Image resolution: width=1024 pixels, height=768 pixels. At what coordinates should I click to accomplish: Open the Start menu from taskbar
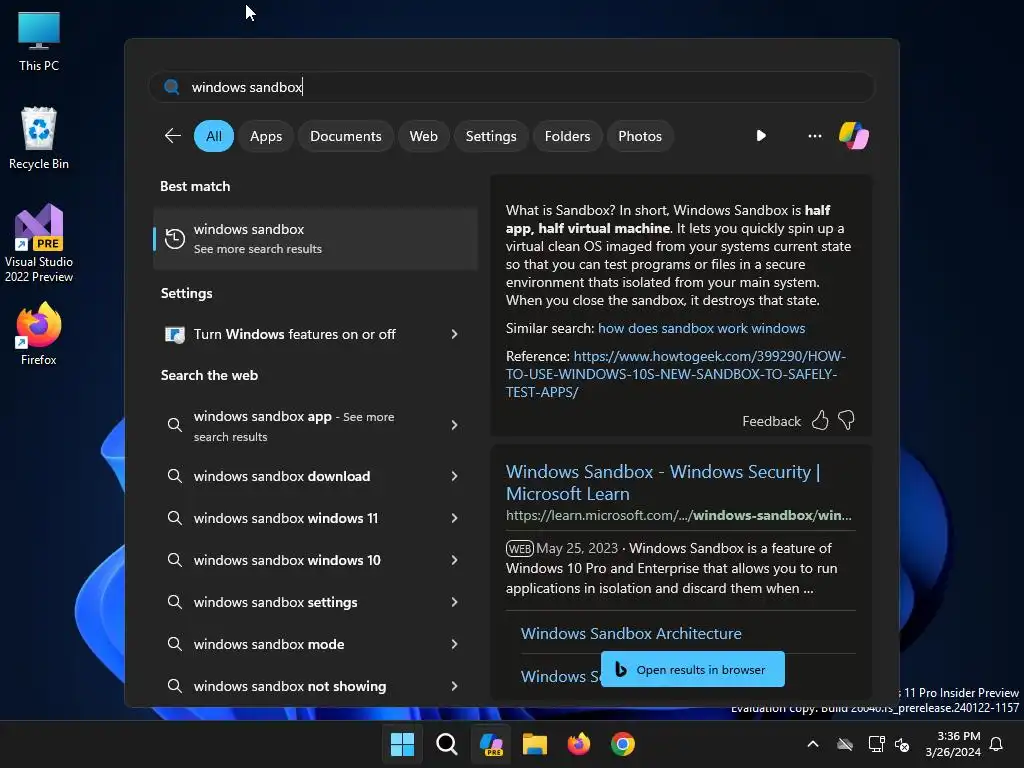pos(402,744)
